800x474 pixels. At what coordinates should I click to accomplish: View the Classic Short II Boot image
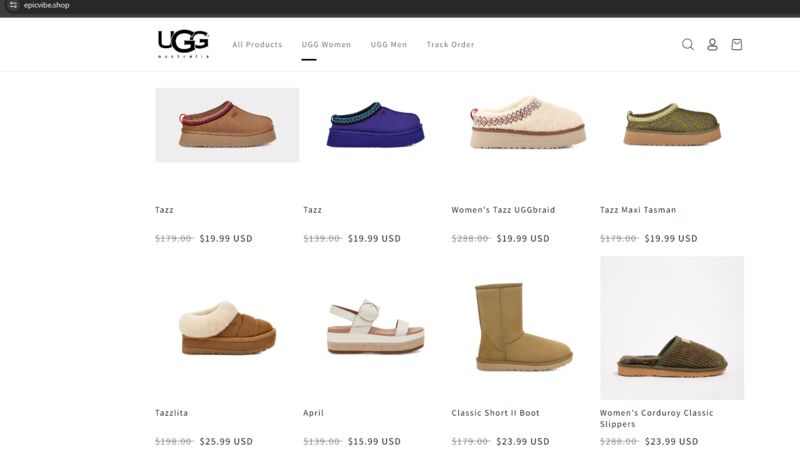point(523,328)
